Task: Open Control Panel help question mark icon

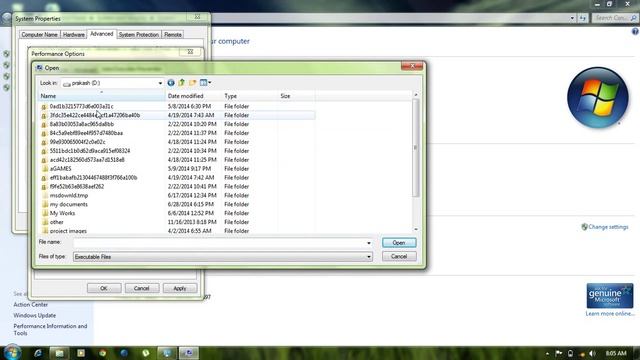Action: 635,31
